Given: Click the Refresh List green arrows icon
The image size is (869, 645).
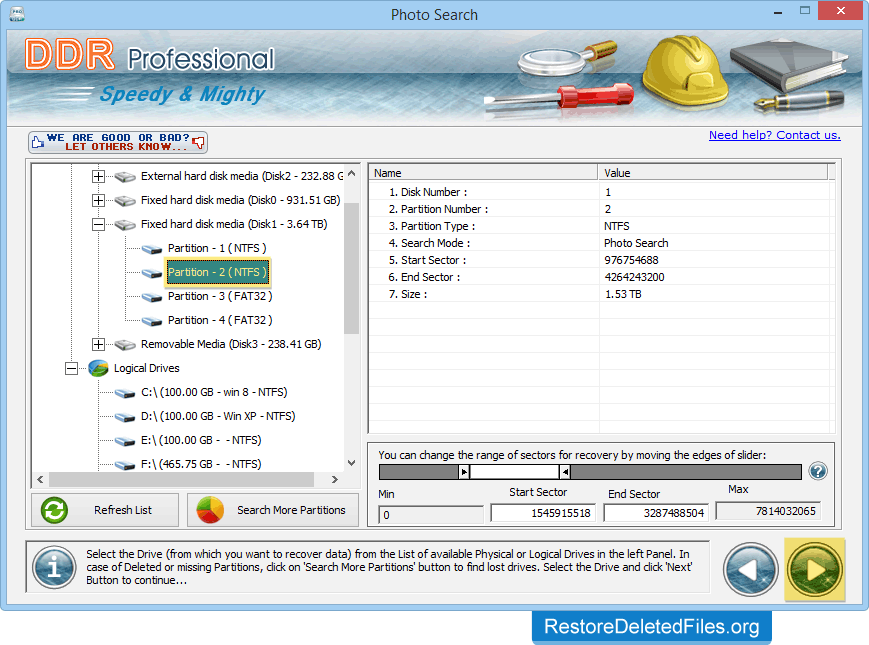Looking at the screenshot, I should pos(54,510).
